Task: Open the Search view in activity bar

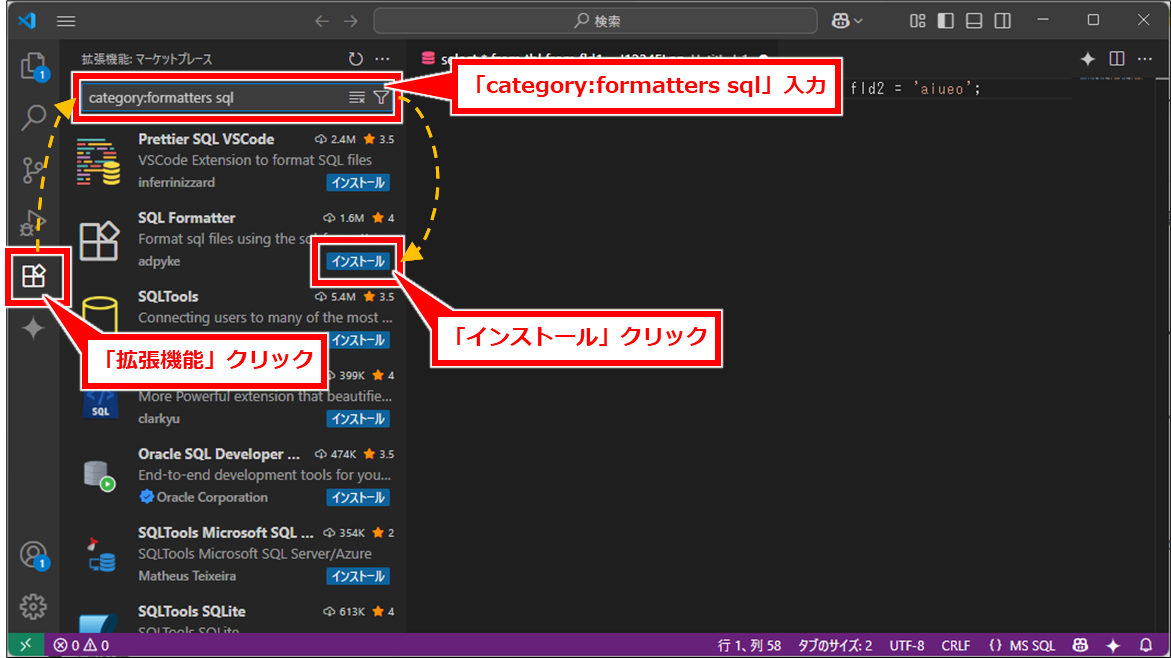Action: [33, 117]
